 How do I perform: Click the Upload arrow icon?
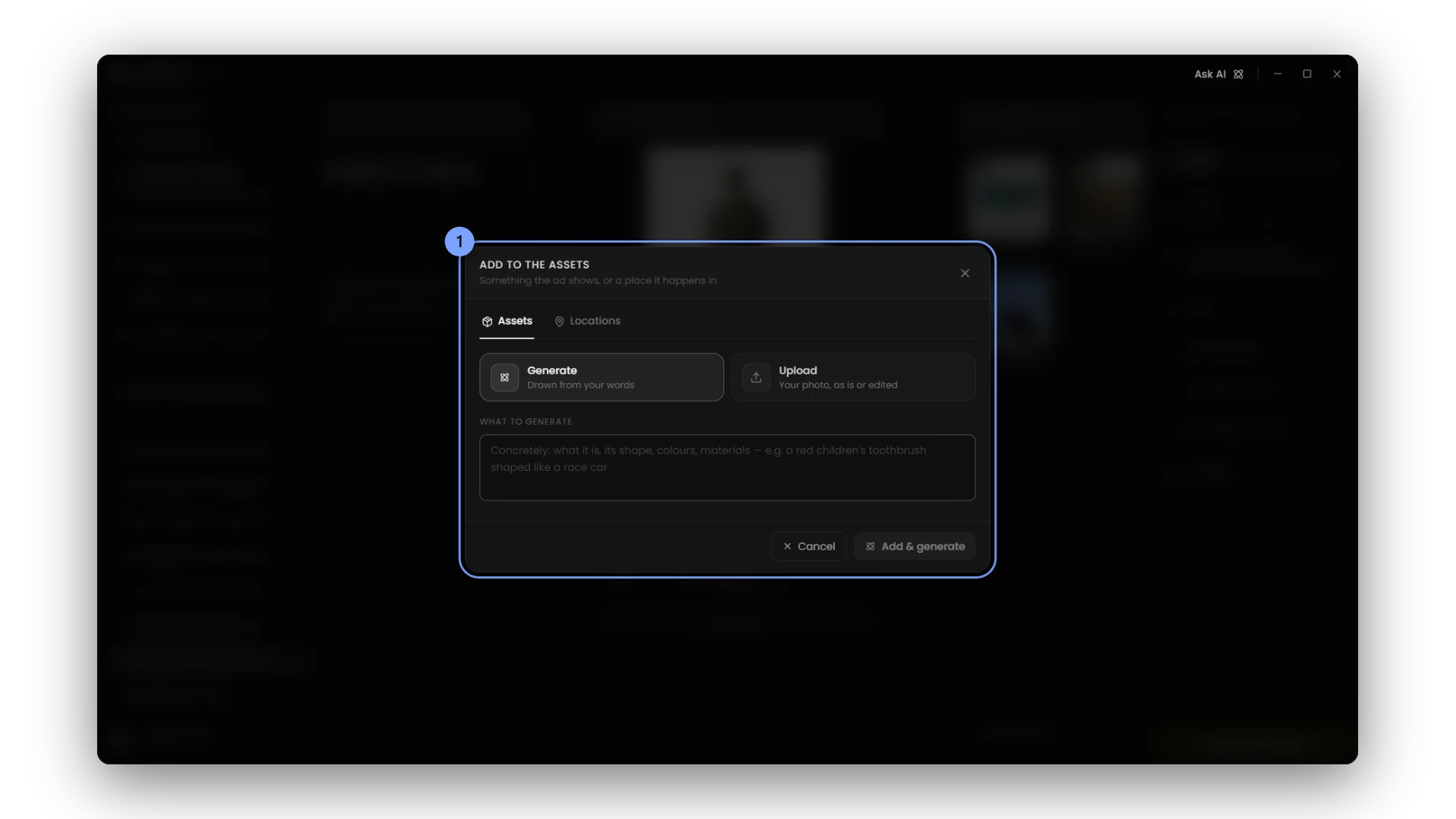pos(756,378)
